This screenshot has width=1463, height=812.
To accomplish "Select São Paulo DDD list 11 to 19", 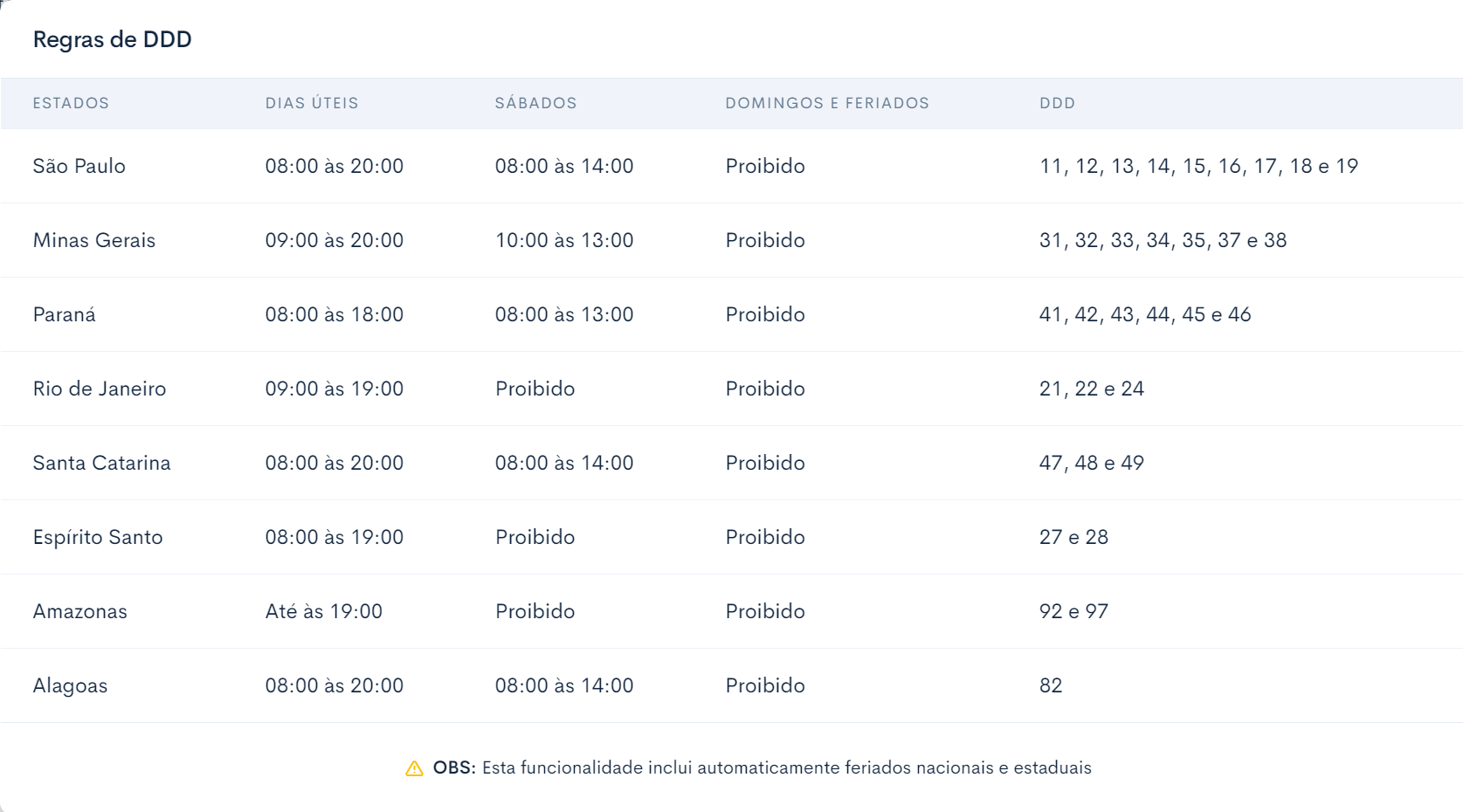I will (1198, 166).
